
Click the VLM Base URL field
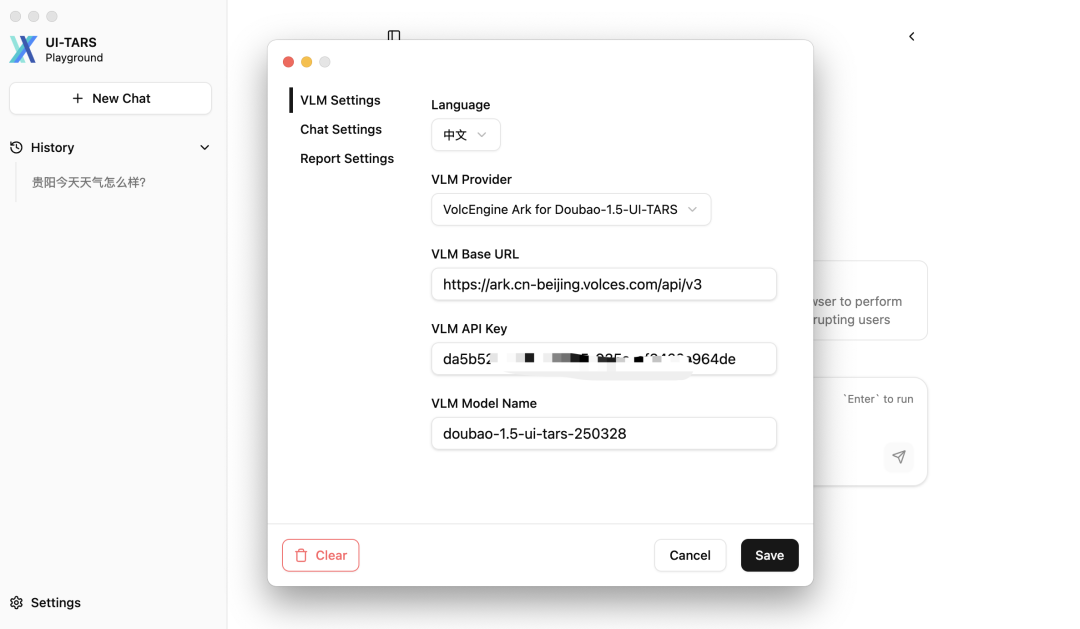pyautogui.click(x=604, y=285)
